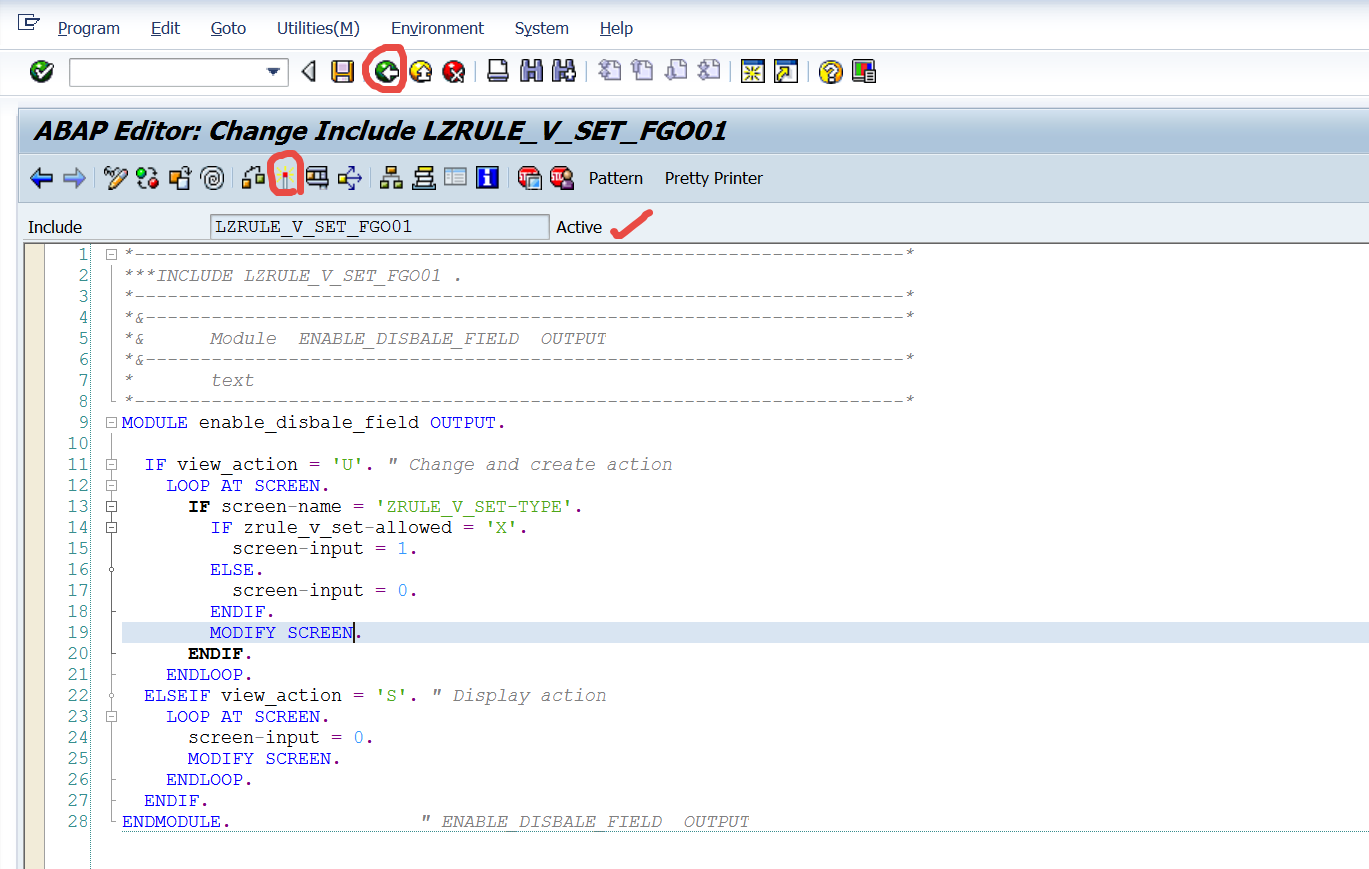
Task: Collapse the MODULE block at line 9
Action: pyautogui.click(x=111, y=423)
